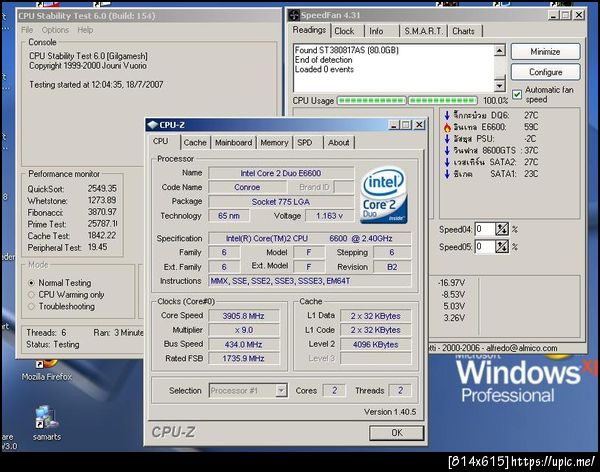The image size is (600, 472).
Task: Click the Name field Intel Core 2 Duo E6600
Action: coord(281,173)
